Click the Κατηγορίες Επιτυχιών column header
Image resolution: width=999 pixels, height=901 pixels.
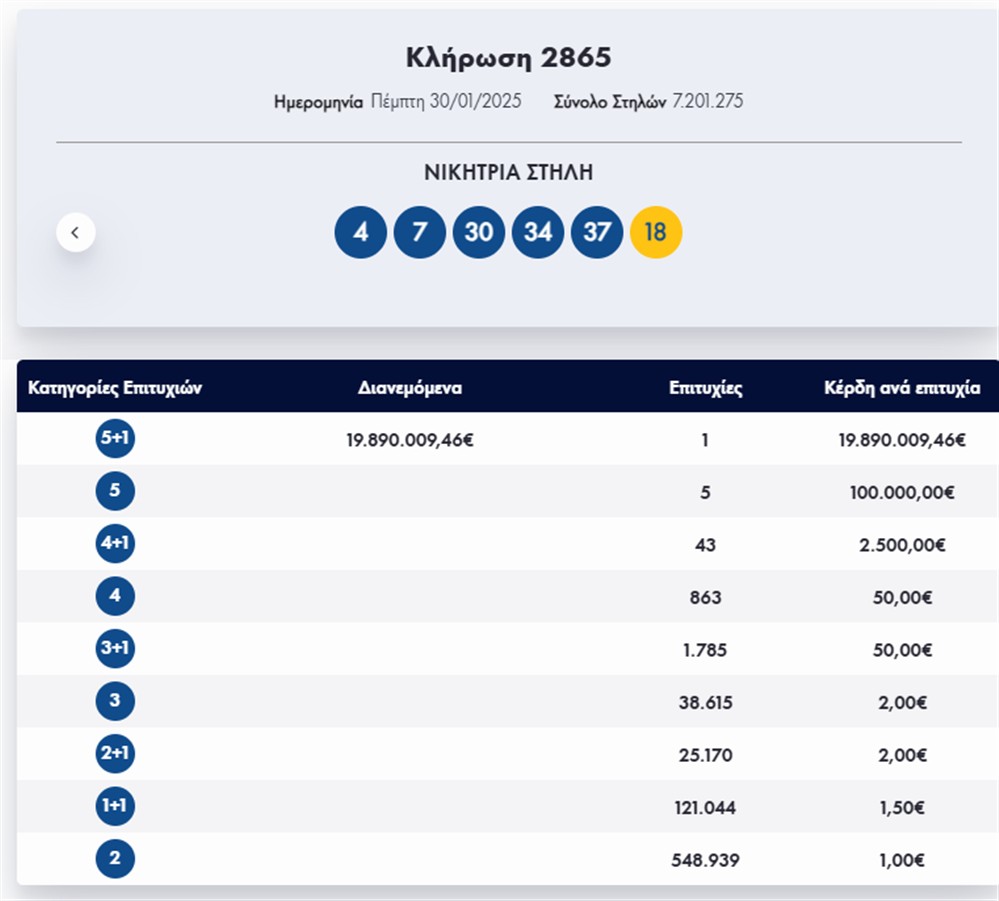(x=115, y=388)
